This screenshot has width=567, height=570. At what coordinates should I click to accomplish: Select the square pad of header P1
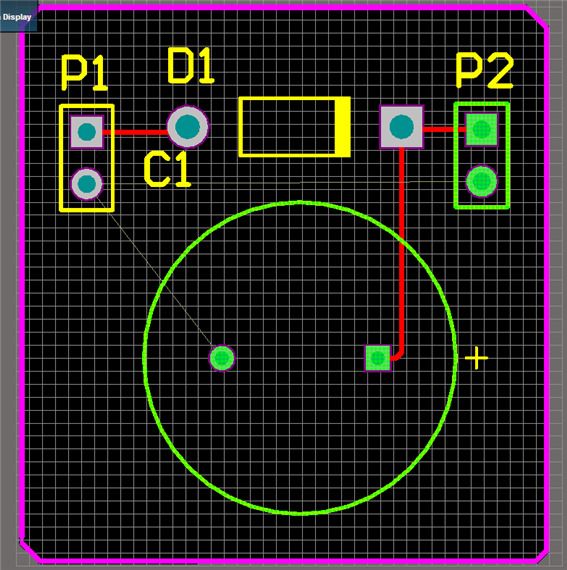[x=87, y=132]
